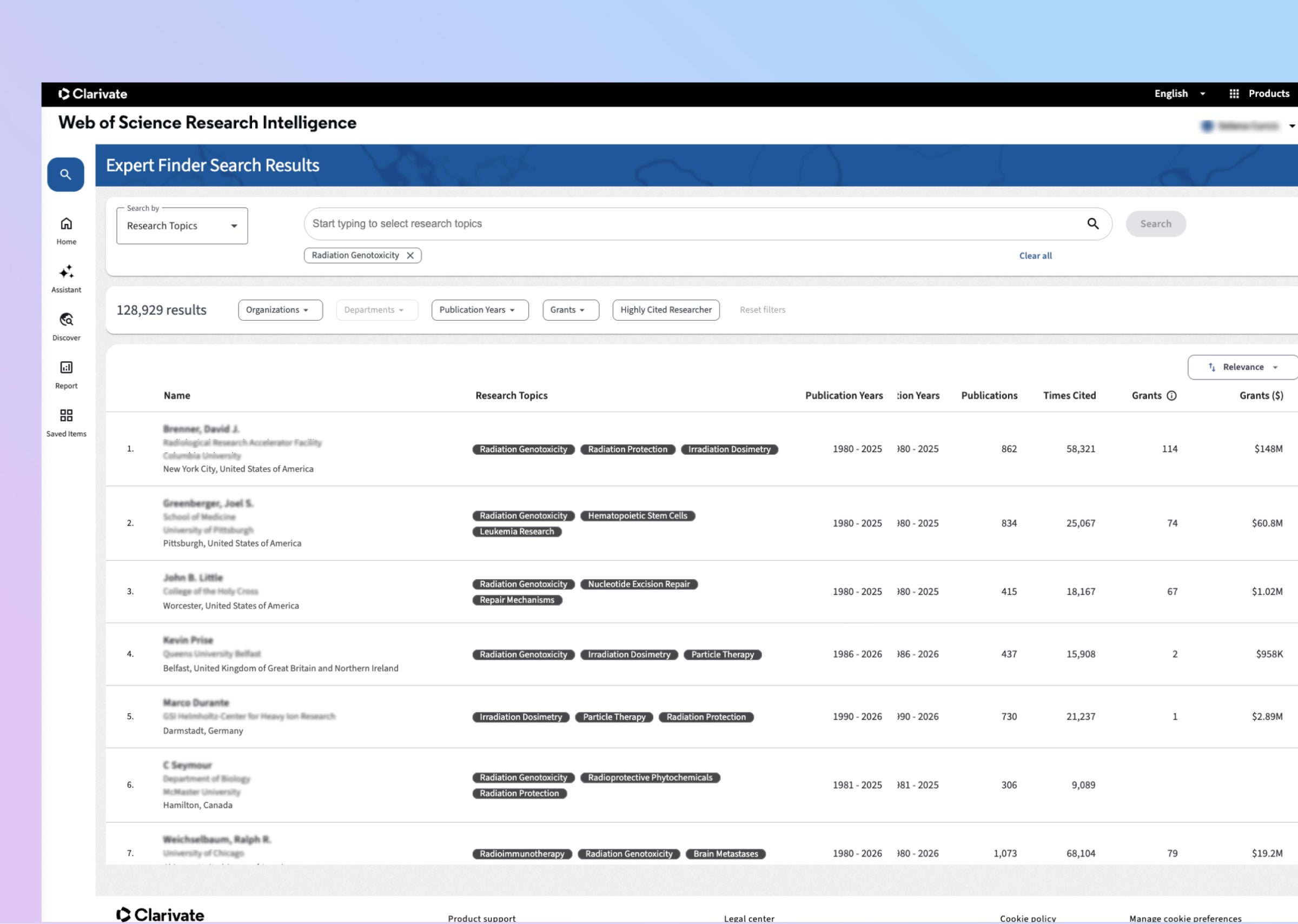1298x924 pixels.
Task: Click the Products grid icon
Action: (x=1233, y=94)
